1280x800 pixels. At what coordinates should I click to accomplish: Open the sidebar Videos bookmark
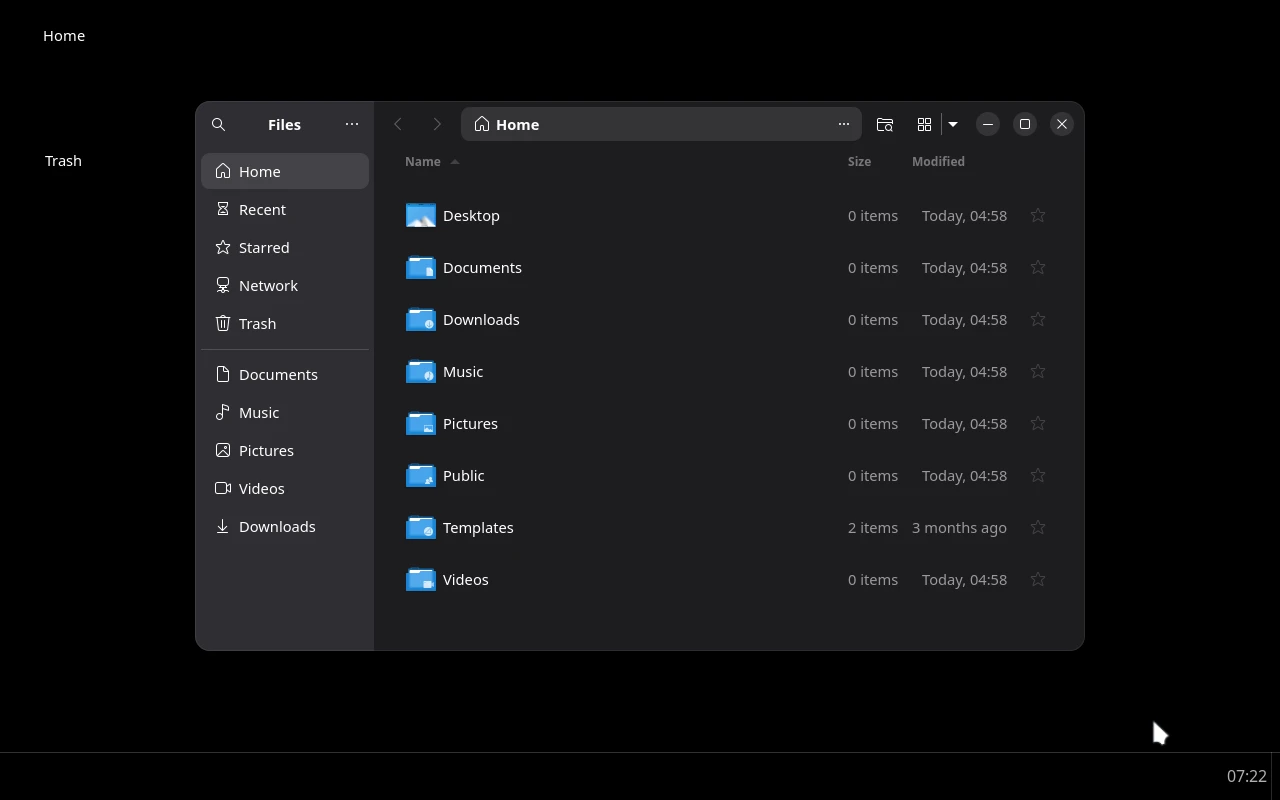[x=285, y=488]
